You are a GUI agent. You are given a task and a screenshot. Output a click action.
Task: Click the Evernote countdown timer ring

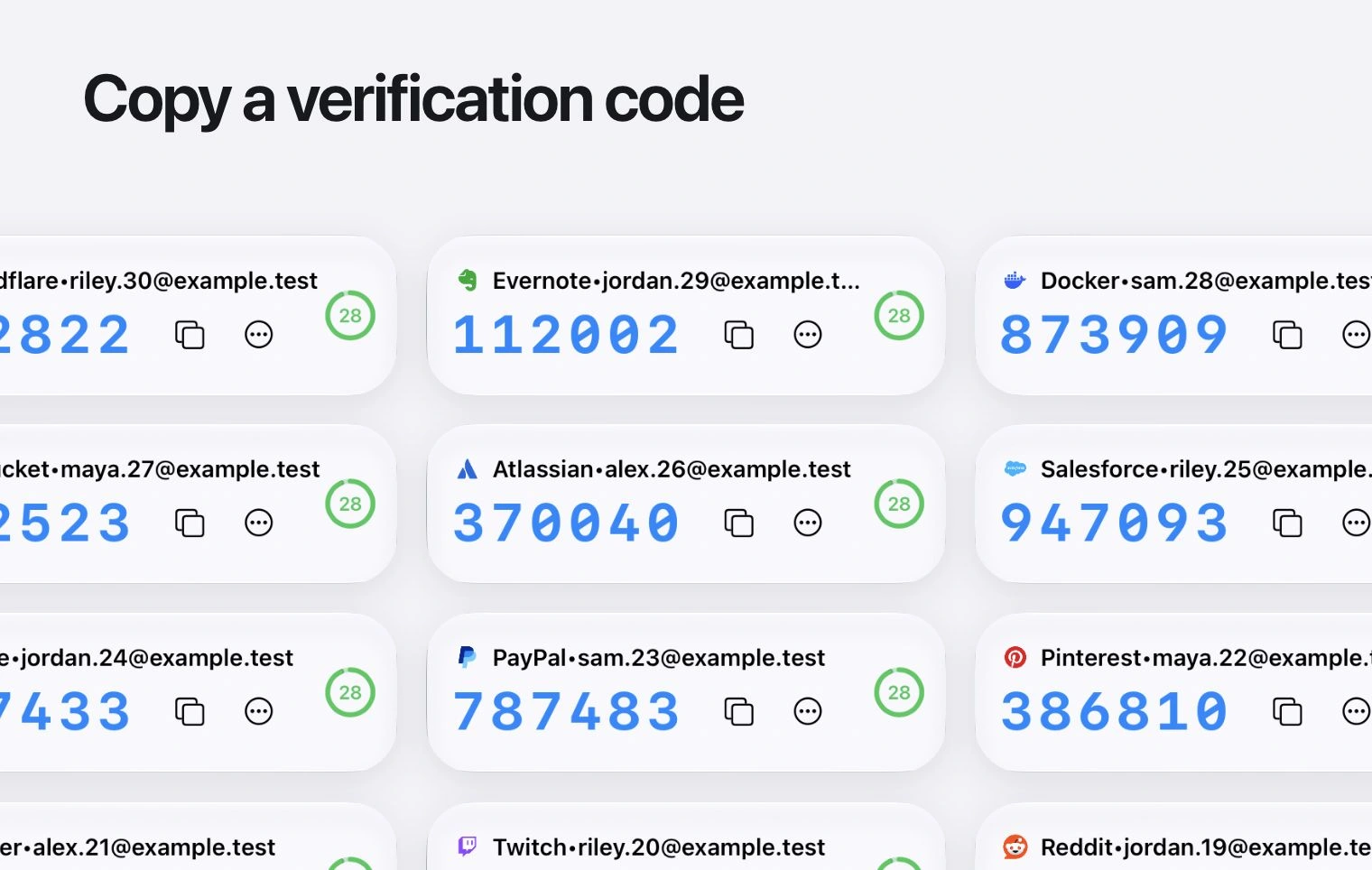899,315
